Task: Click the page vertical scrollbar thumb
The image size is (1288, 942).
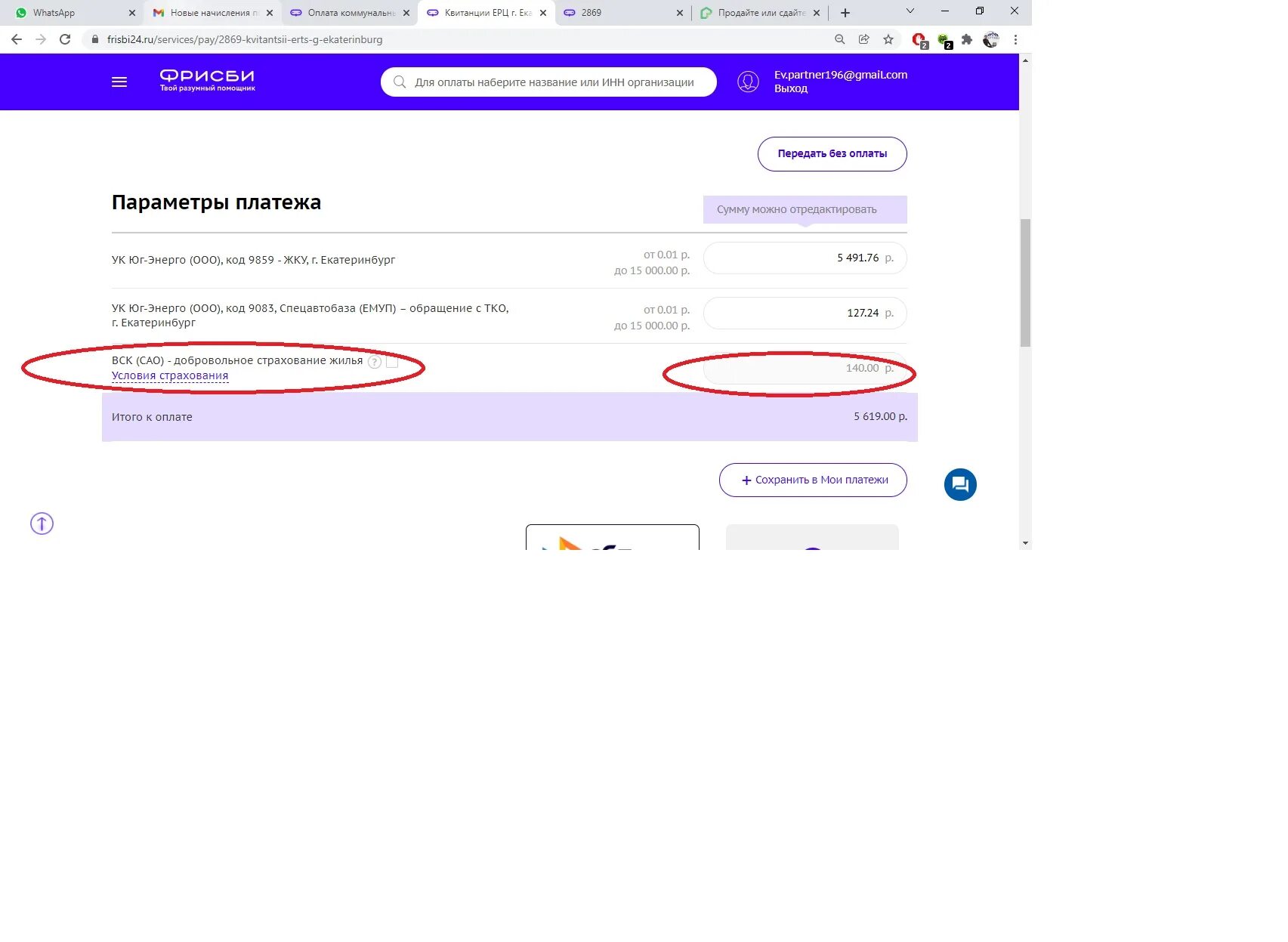Action: (x=1025, y=283)
